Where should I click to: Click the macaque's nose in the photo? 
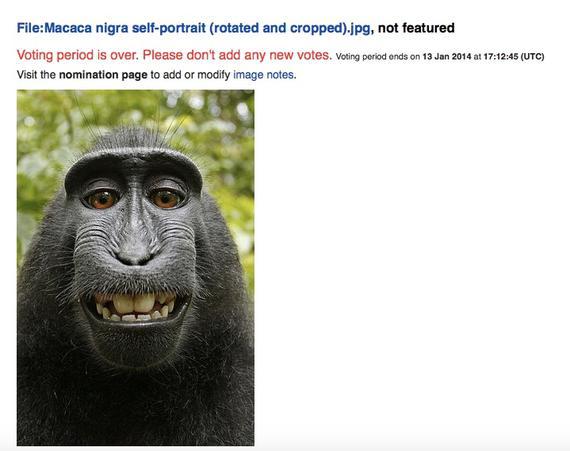[135, 251]
